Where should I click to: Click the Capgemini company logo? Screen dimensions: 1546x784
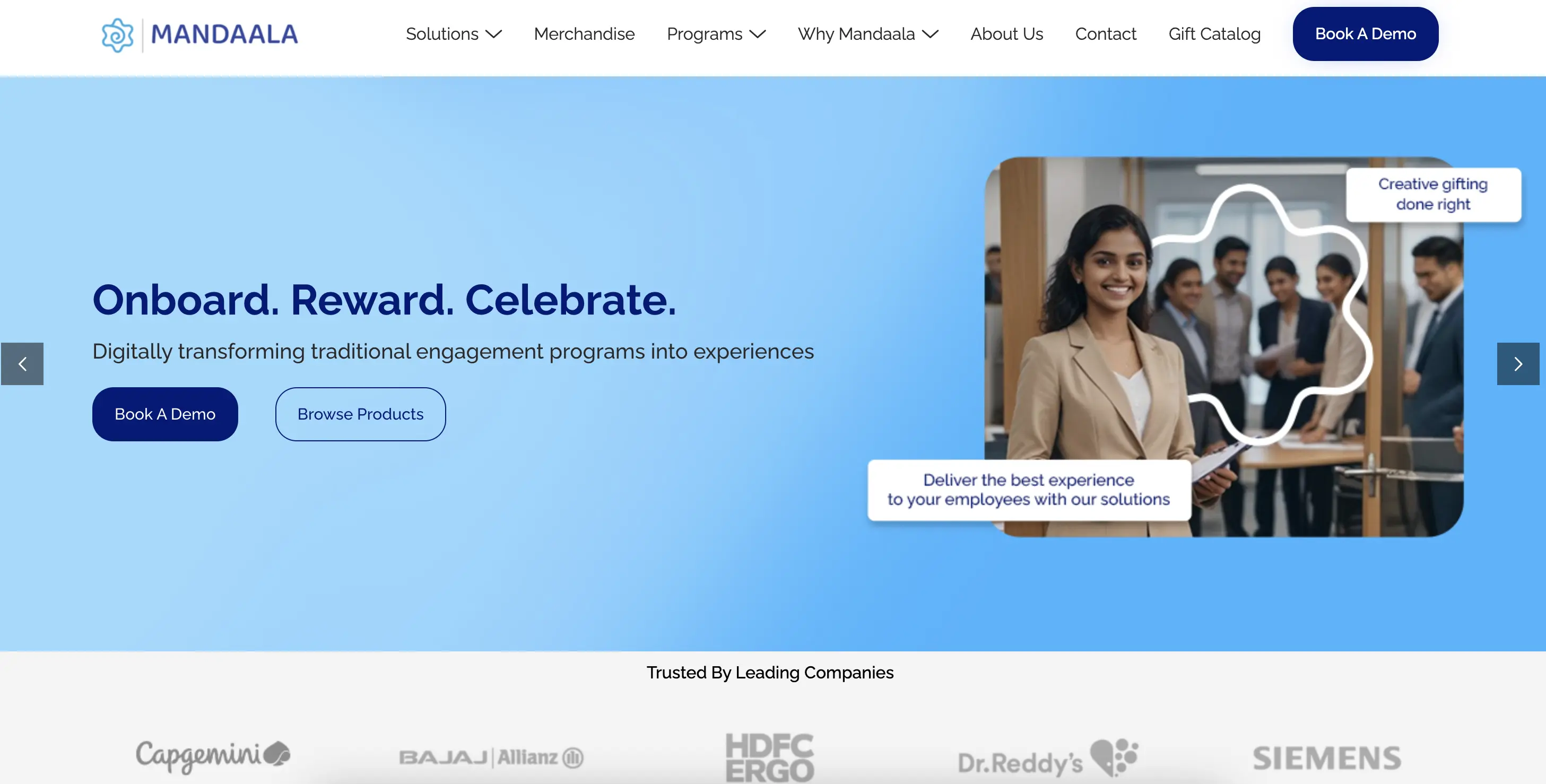click(213, 756)
